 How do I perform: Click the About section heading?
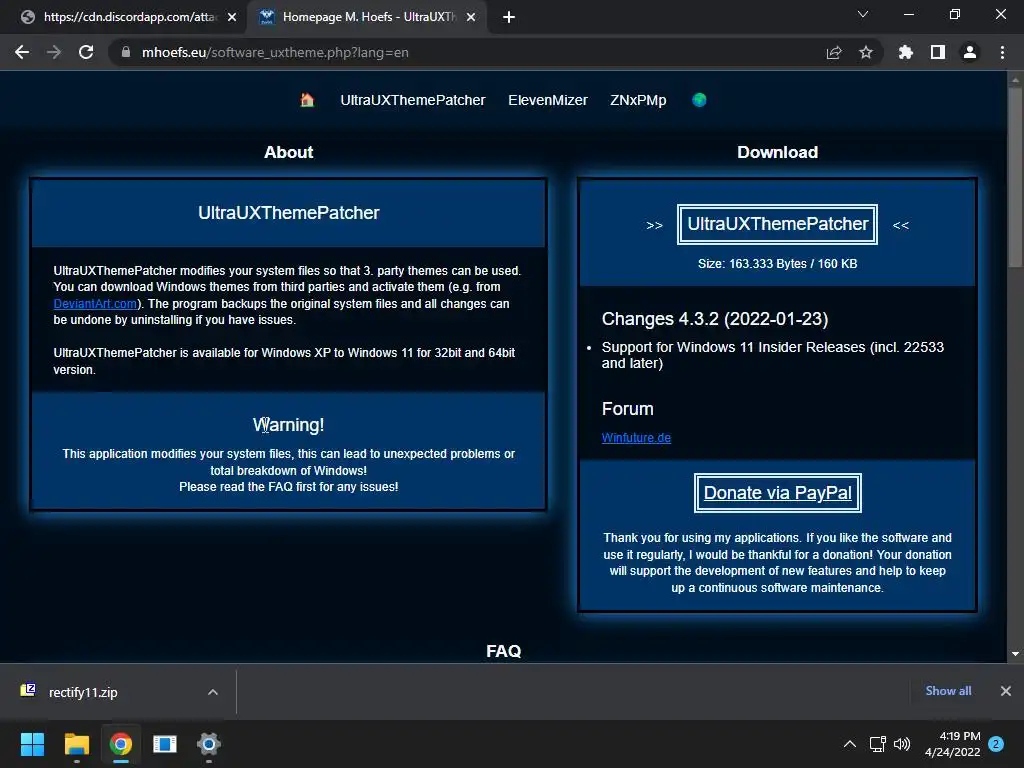289,152
